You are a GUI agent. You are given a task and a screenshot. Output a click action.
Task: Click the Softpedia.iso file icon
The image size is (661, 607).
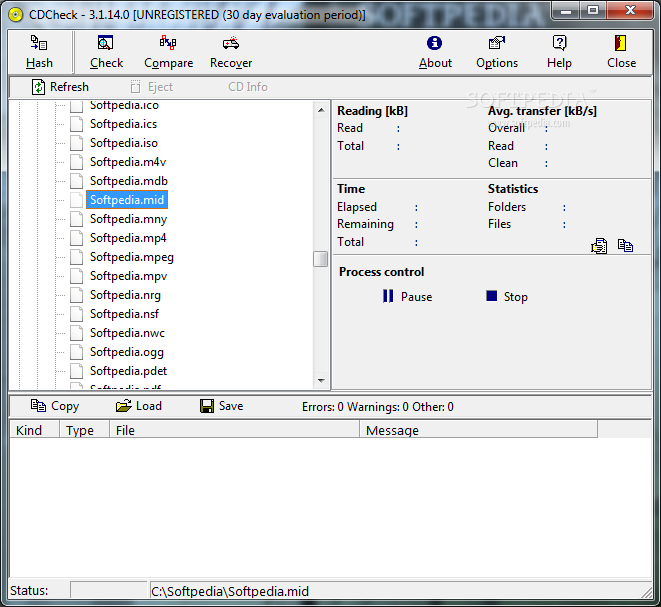[x=76, y=143]
